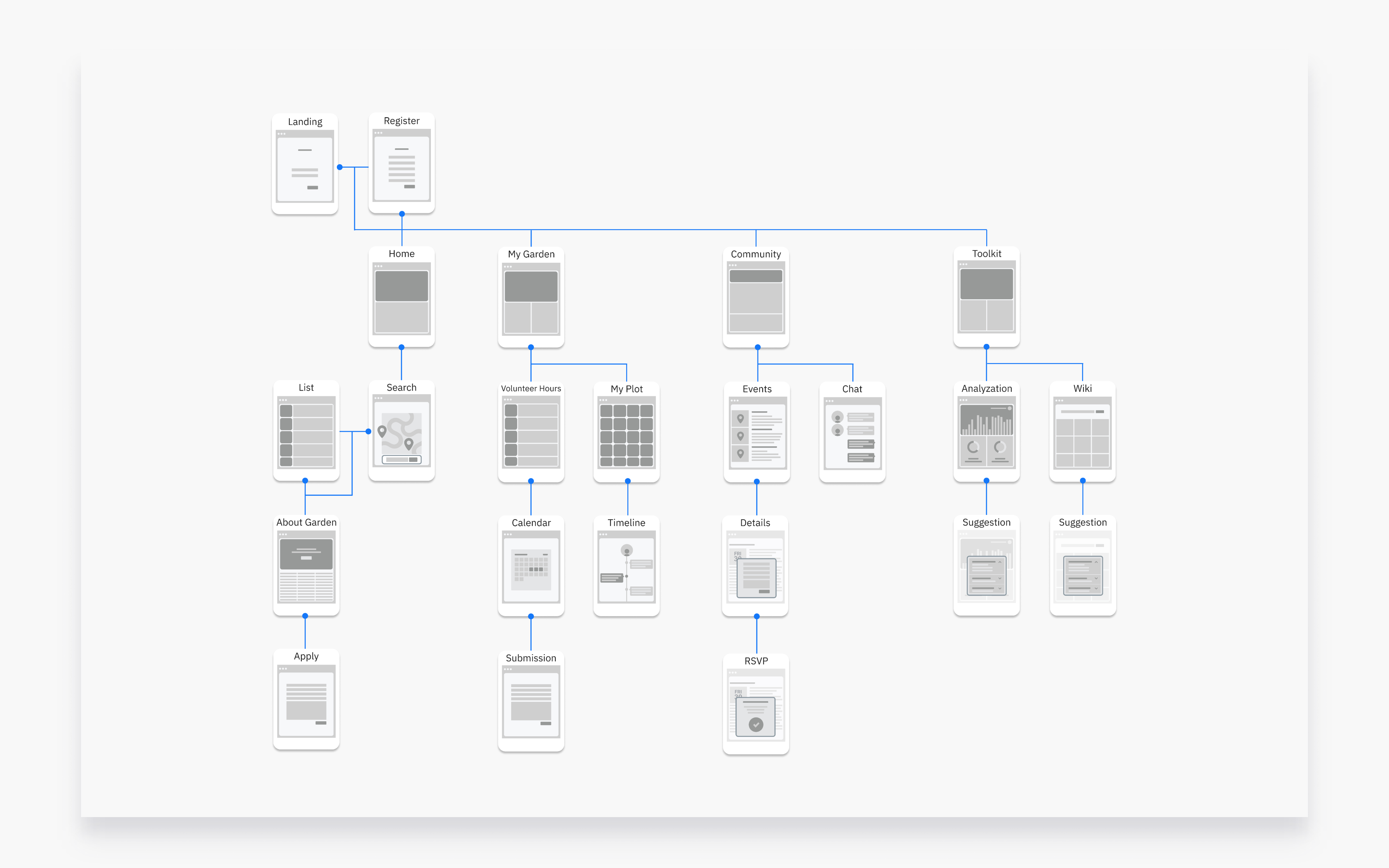
Task: Select the 'Chat' label text
Action: pos(852,389)
